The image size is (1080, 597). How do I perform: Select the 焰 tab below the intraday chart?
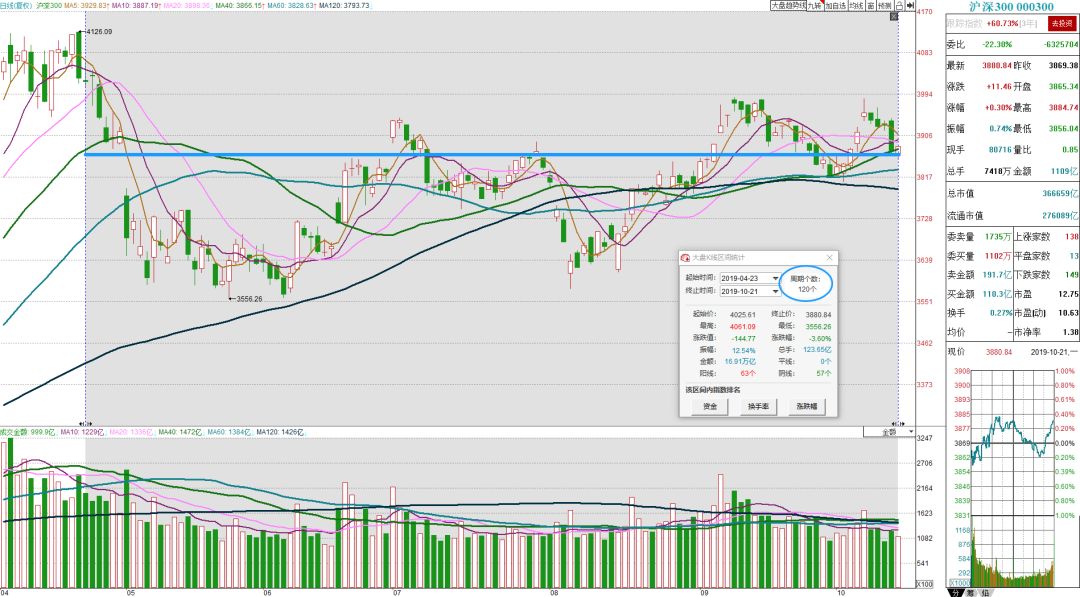pyautogui.click(x=984, y=592)
